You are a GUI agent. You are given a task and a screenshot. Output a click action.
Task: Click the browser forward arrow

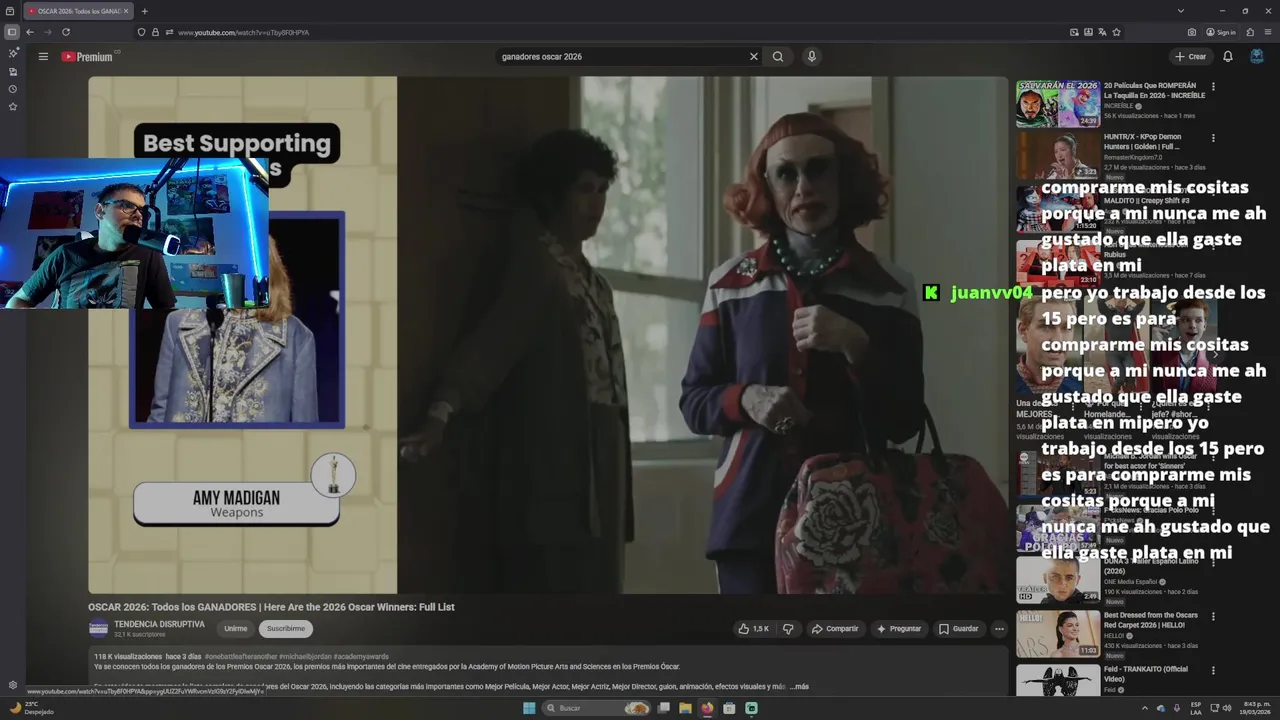click(47, 32)
